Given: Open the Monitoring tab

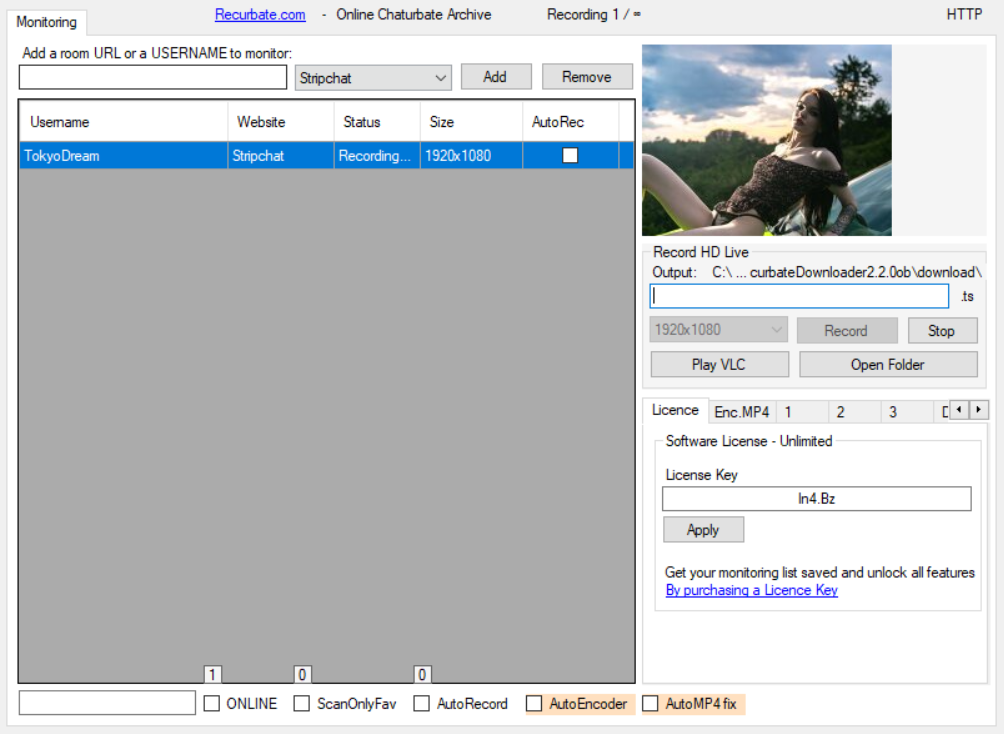Looking at the screenshot, I should coord(46,22).
